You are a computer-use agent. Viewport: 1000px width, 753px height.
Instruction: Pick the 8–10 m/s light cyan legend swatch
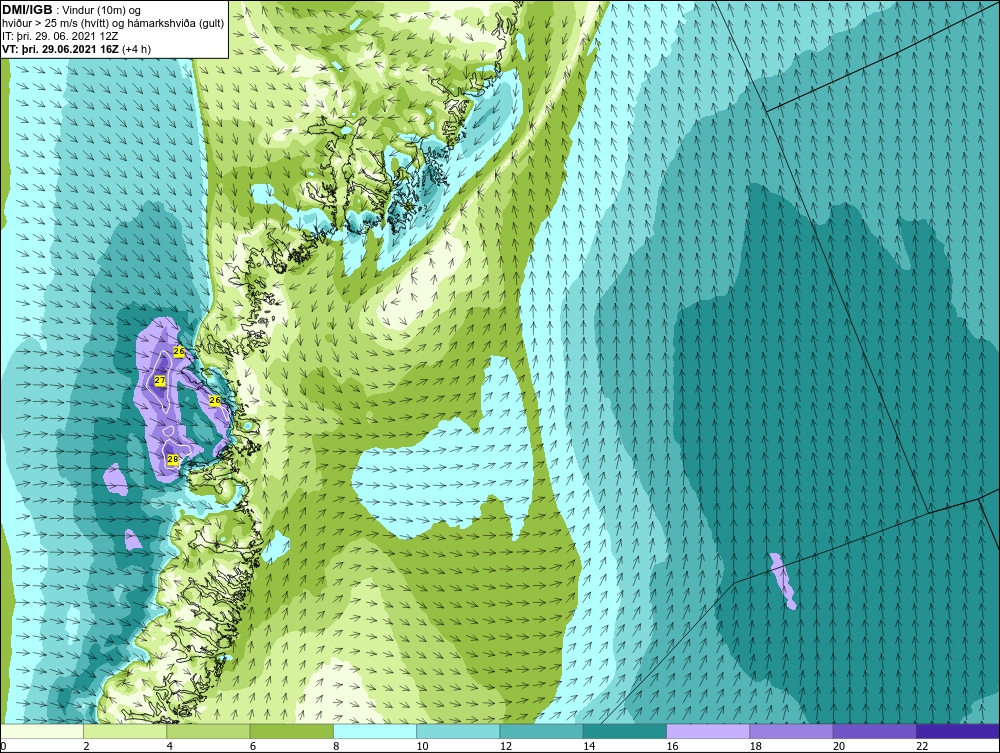375,731
